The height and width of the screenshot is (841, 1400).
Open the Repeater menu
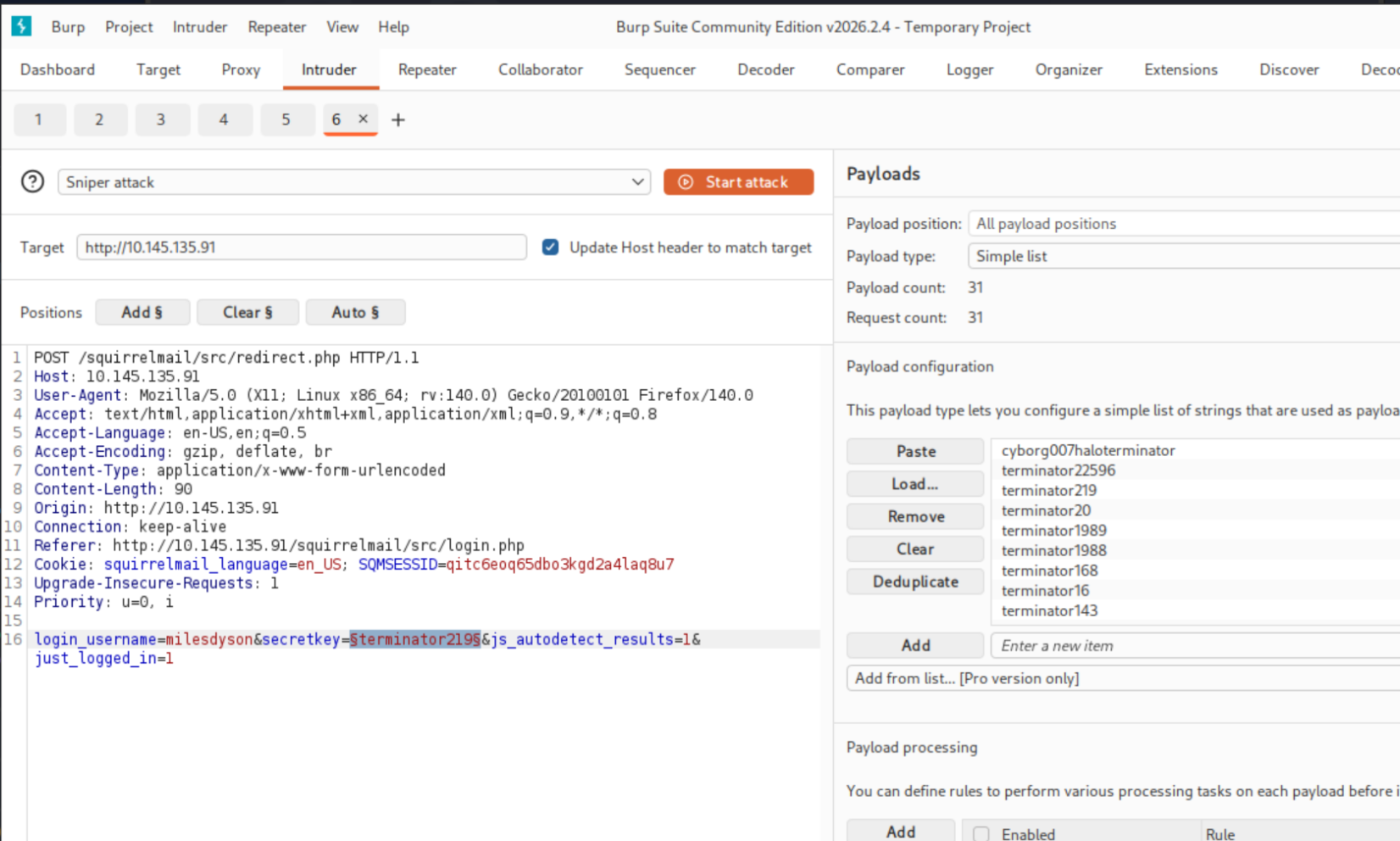pos(277,27)
